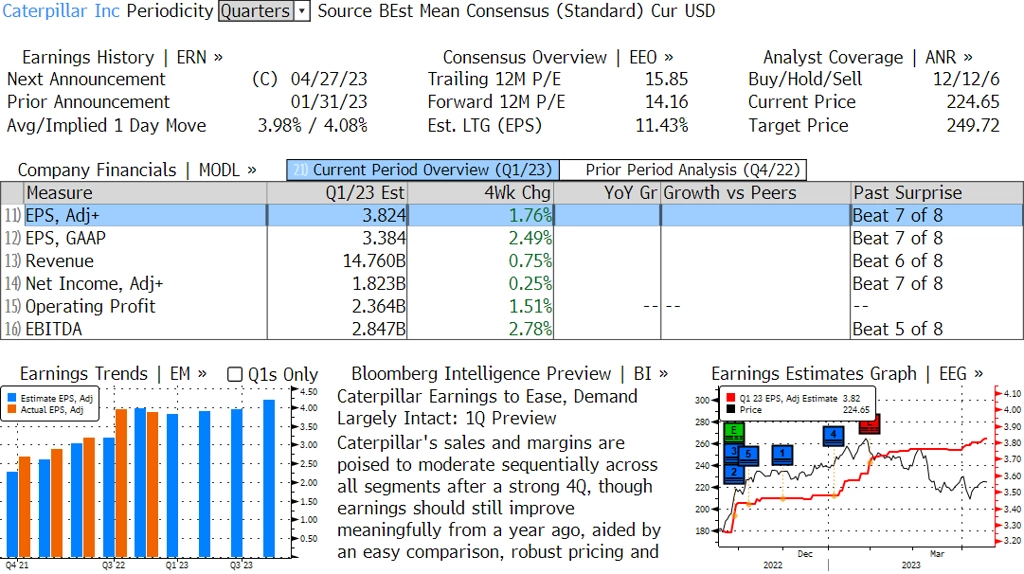Click the Caterpillar Inc company name
Image resolution: width=1024 pixels, height=574 pixels.
pos(61,11)
